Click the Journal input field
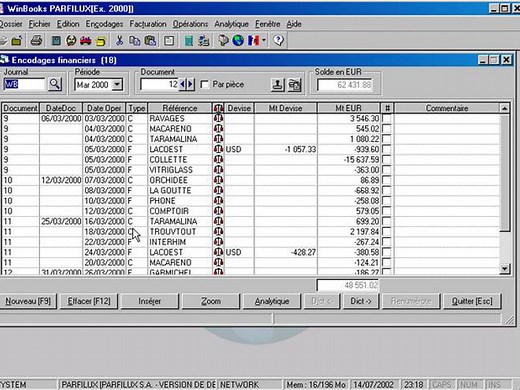Viewport: 520px width, 390px height. 24,84
